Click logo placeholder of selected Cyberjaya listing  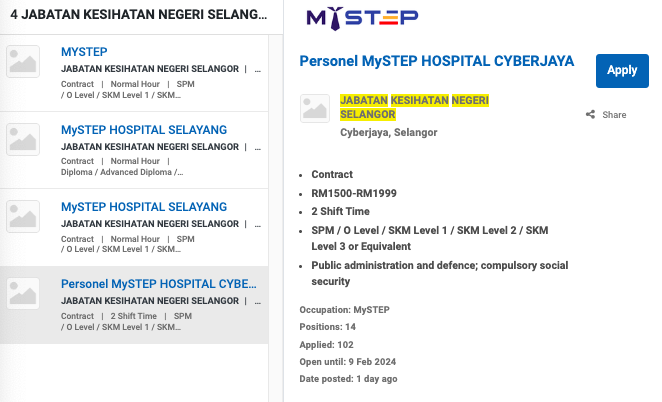(x=23, y=294)
